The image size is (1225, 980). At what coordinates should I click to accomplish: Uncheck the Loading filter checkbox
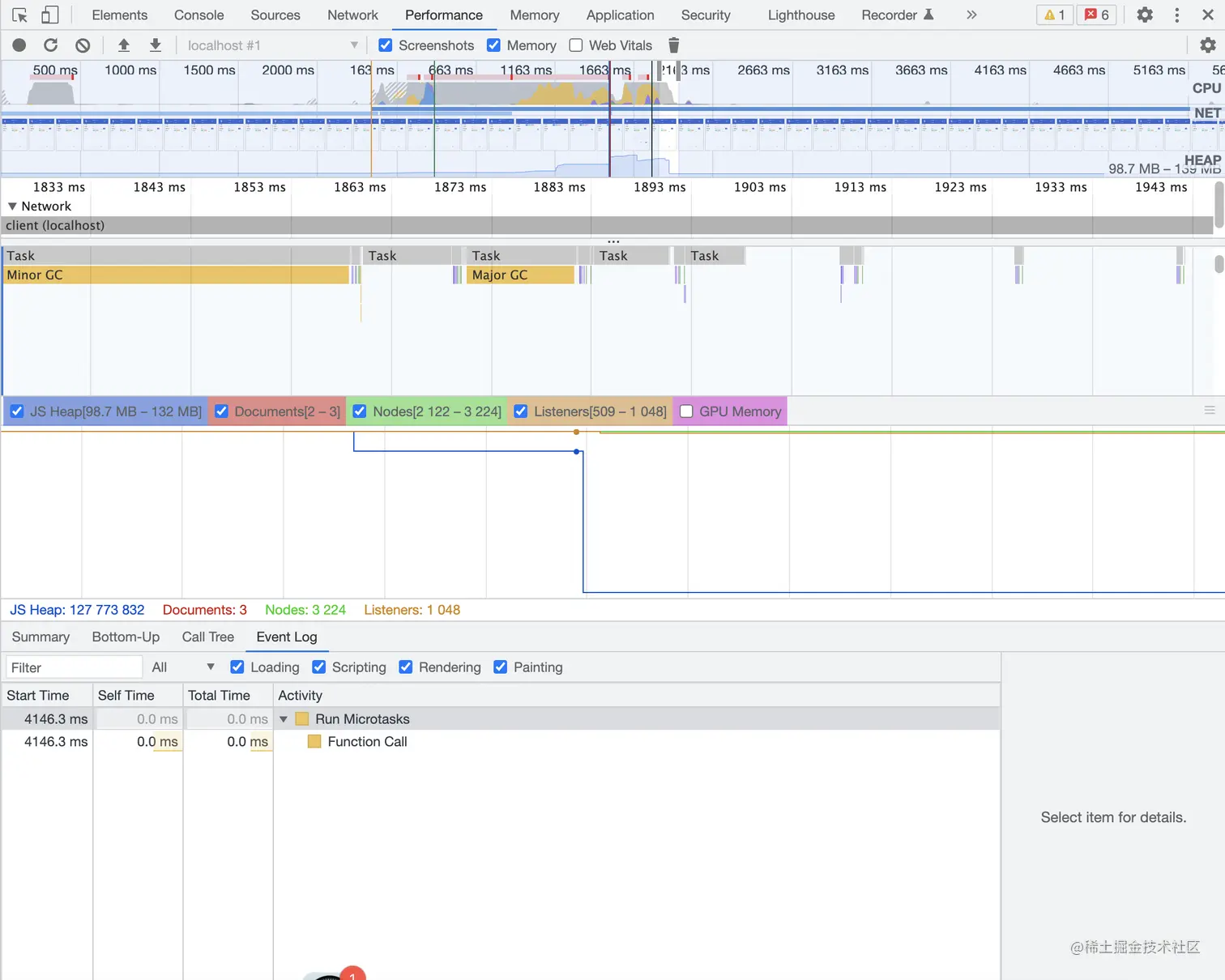[237, 667]
